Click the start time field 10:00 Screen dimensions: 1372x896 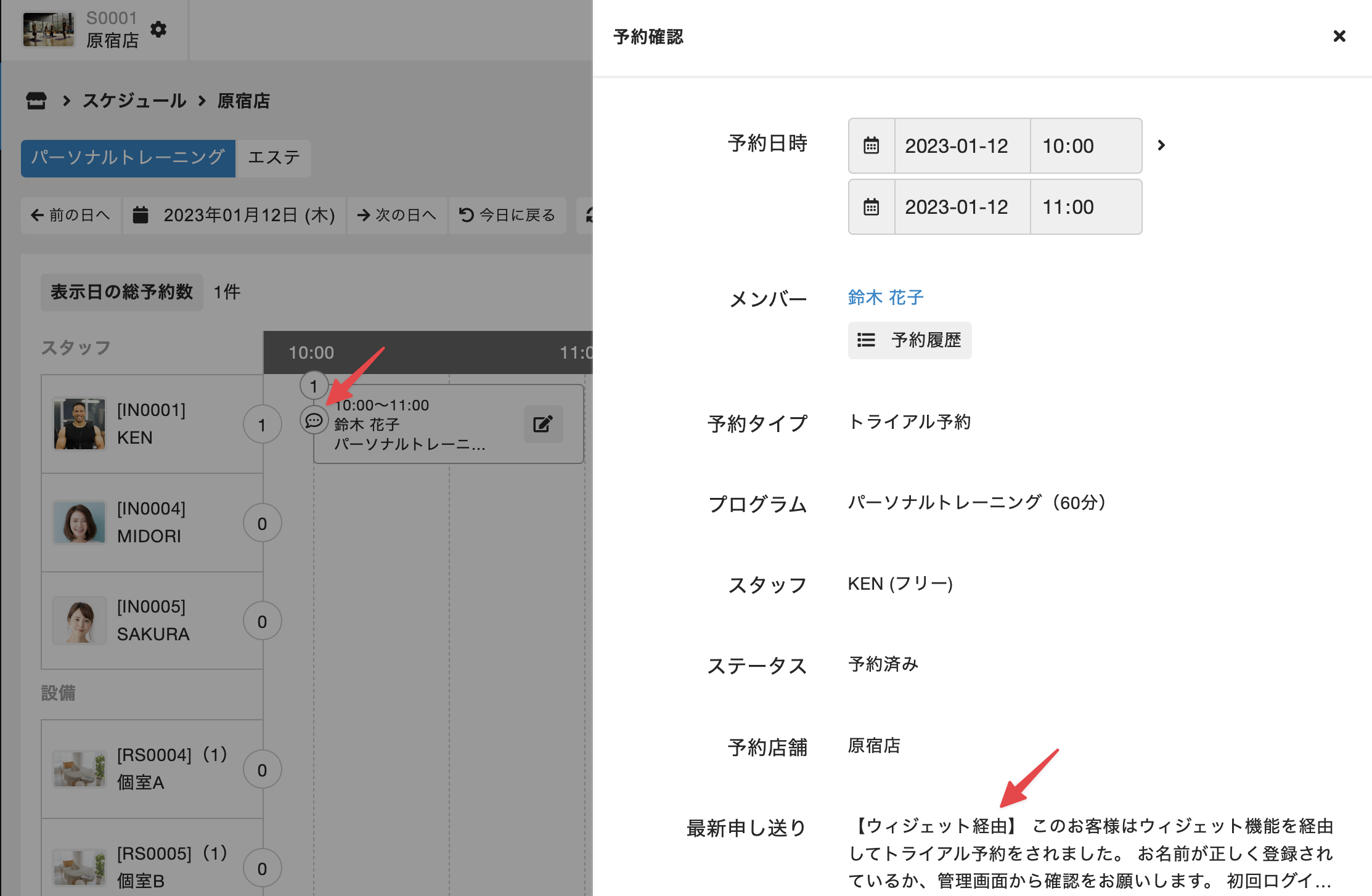[x=1084, y=146]
